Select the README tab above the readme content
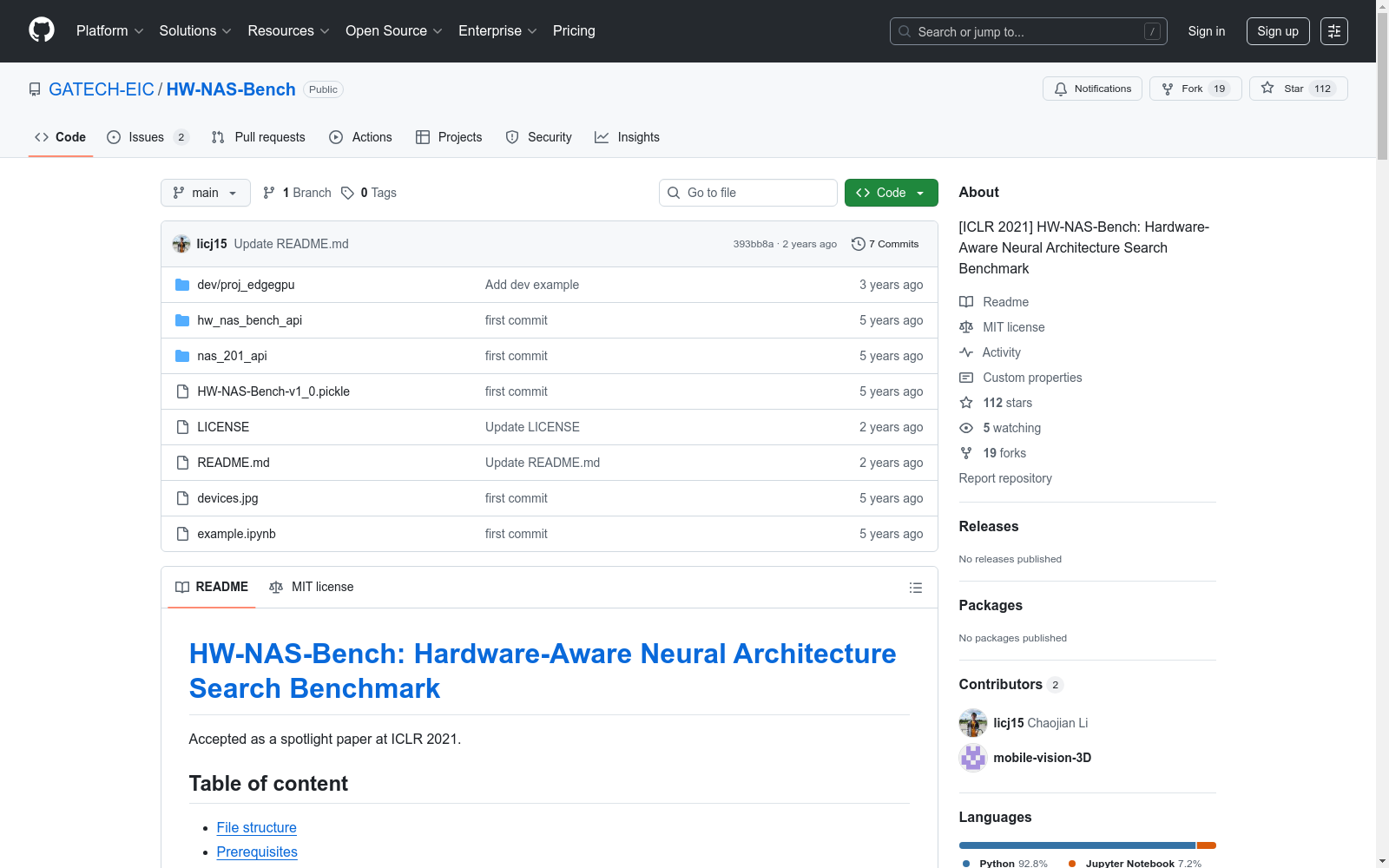 coord(212,588)
